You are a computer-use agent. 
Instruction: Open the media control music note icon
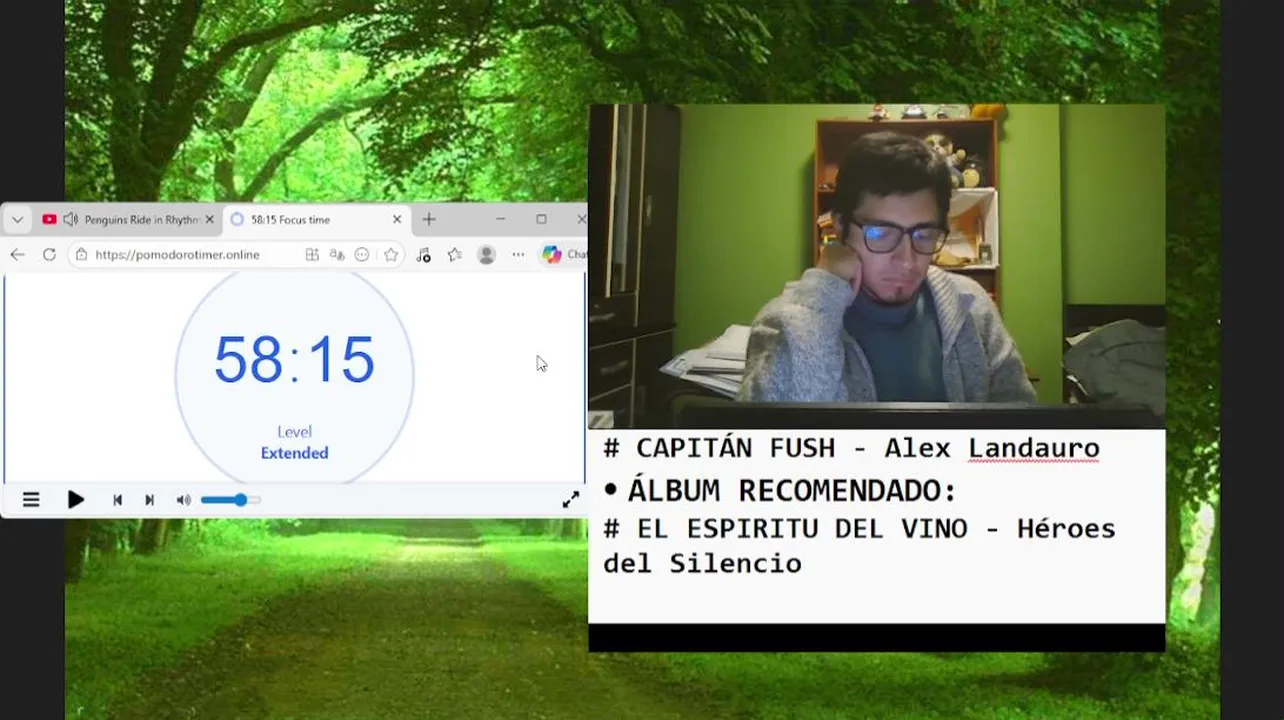pyautogui.click(x=423, y=255)
